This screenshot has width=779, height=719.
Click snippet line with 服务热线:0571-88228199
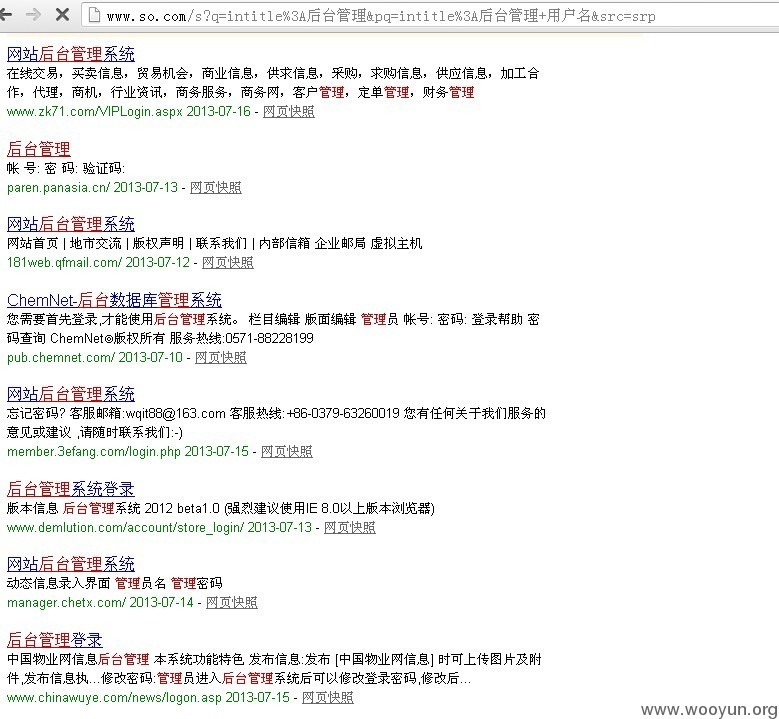tap(160, 338)
